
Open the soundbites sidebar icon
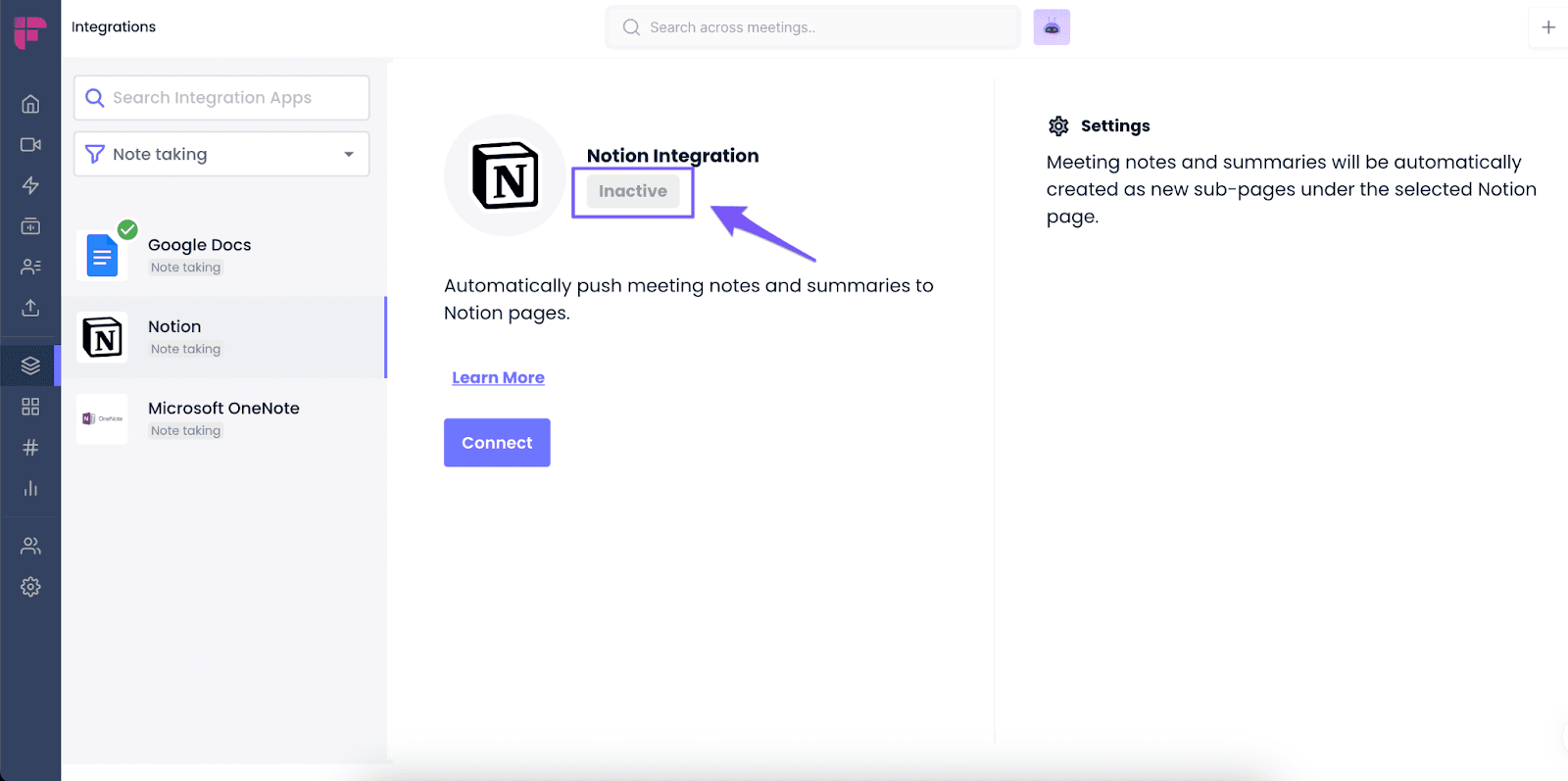(30, 226)
